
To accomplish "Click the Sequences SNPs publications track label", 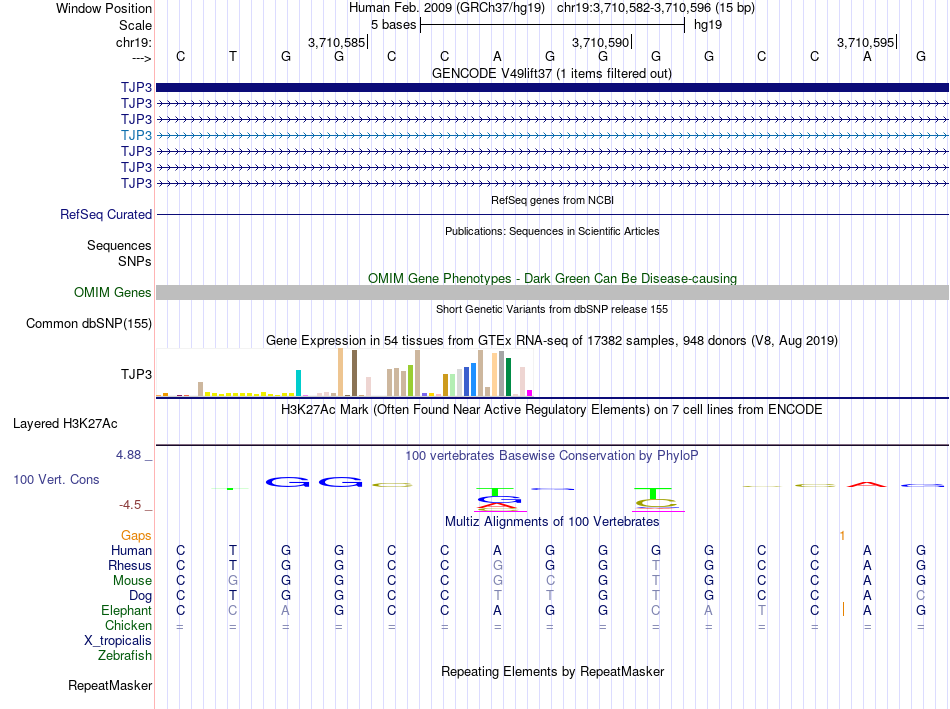I will [x=119, y=253].
